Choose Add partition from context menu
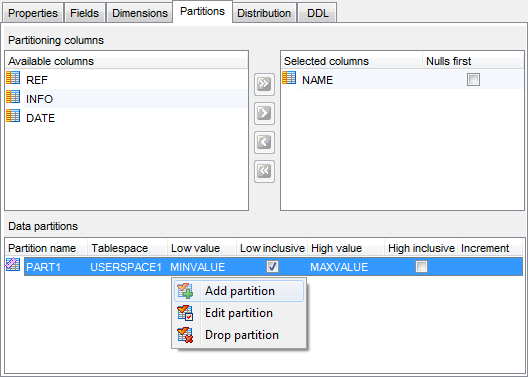528x377 pixels. coord(239,291)
